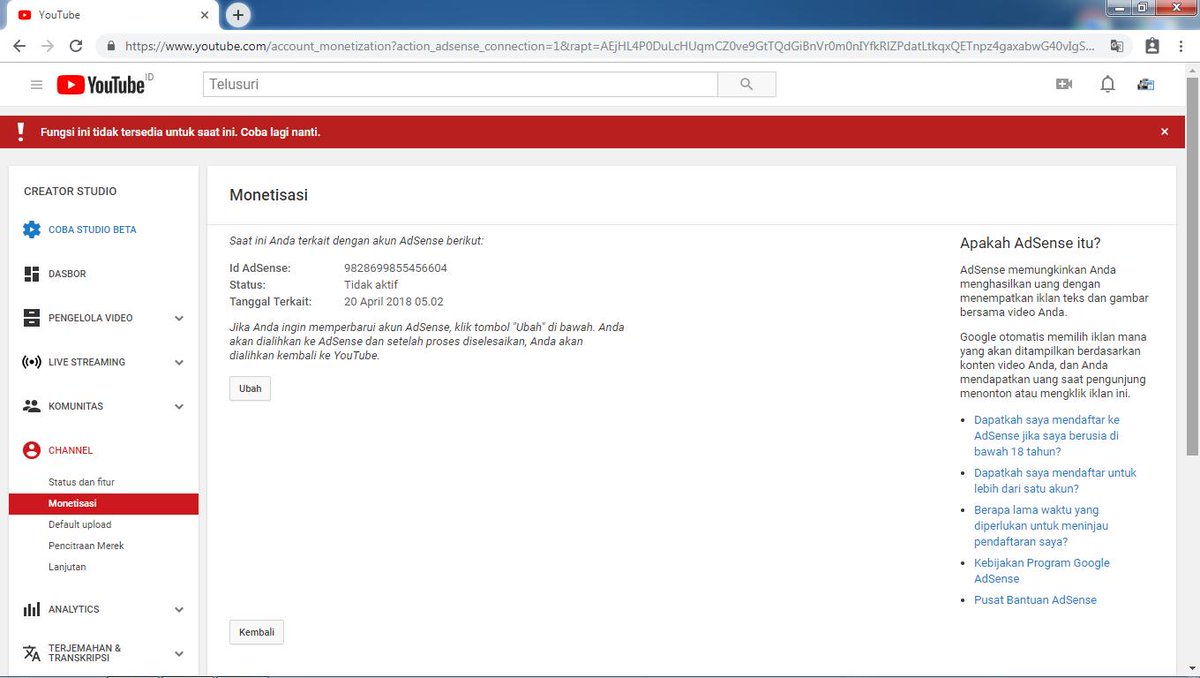Click the Dasbor dashboard icon
Viewport: 1200px width, 678px height.
tap(32, 274)
